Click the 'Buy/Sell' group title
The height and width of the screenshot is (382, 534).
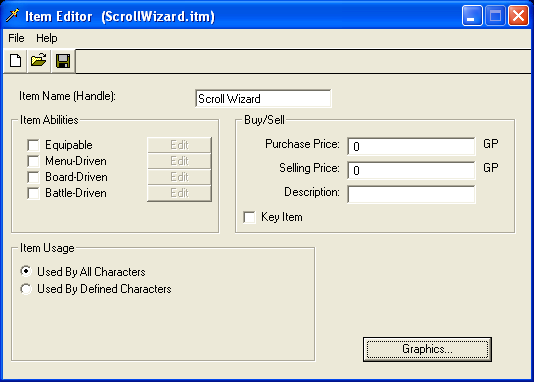click(x=264, y=120)
